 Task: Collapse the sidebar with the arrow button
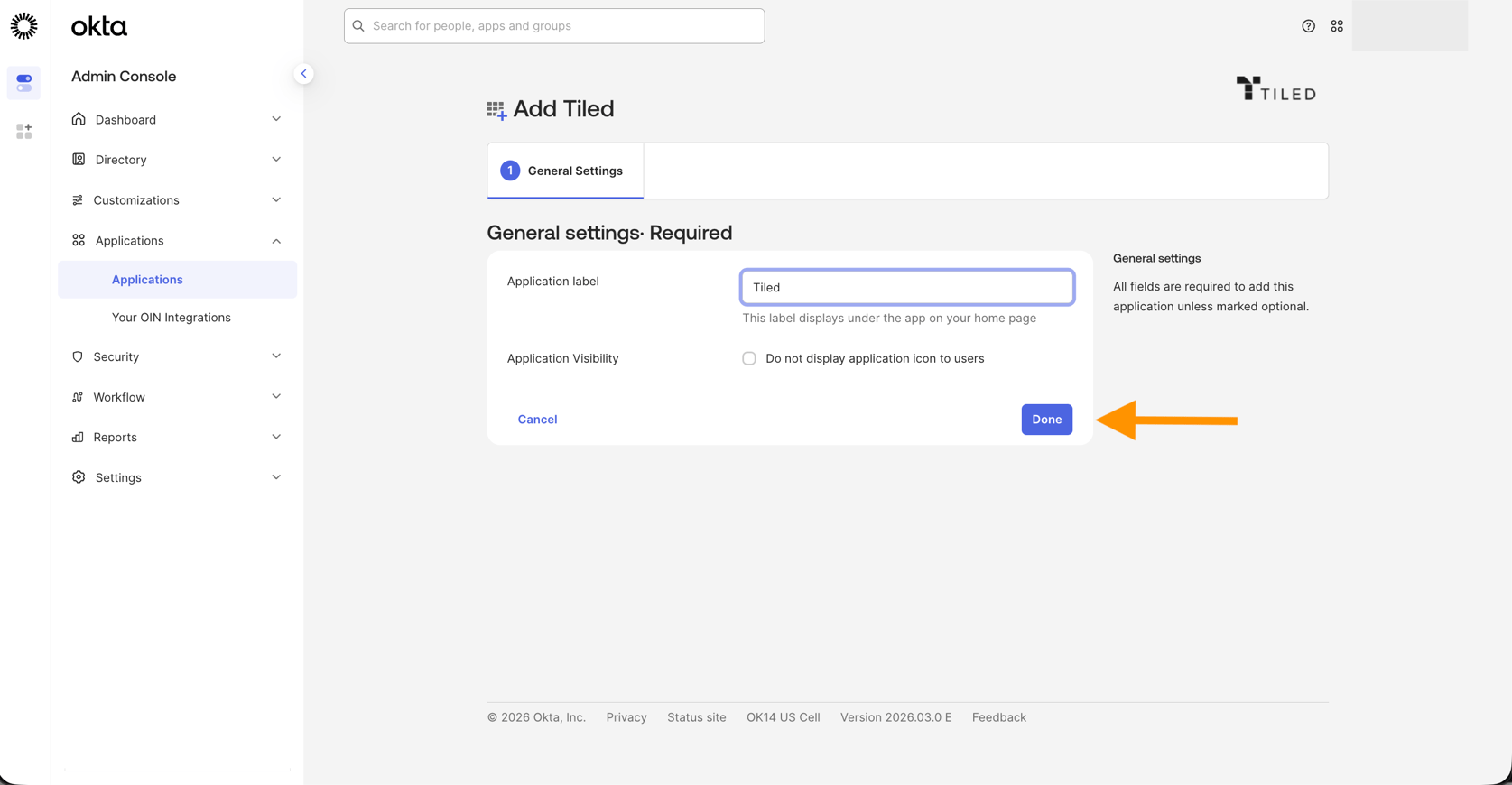point(303,74)
